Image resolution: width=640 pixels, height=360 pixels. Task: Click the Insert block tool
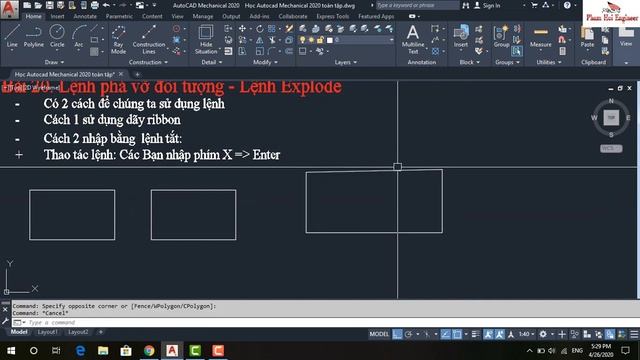(461, 36)
